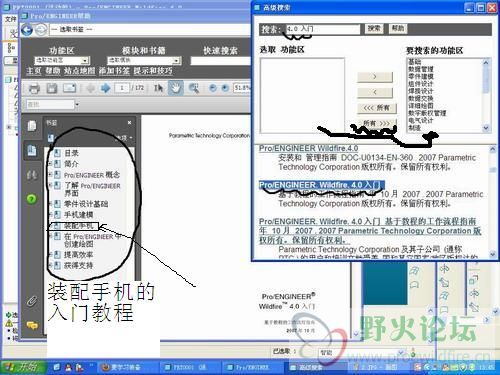
Task: Choose the text Select tool cursor icon
Action: click(x=158, y=88)
